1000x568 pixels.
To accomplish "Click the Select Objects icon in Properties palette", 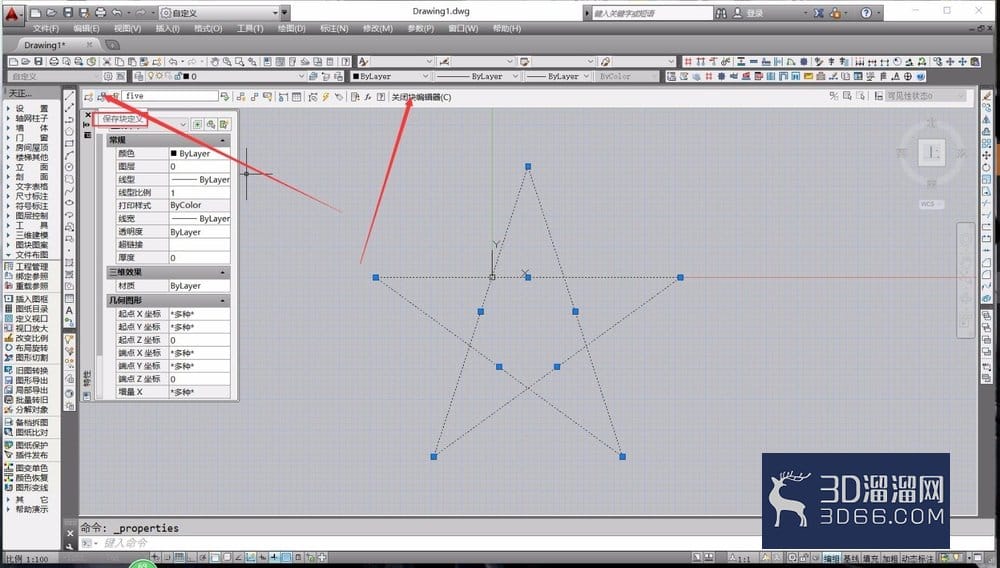I will (211, 124).
